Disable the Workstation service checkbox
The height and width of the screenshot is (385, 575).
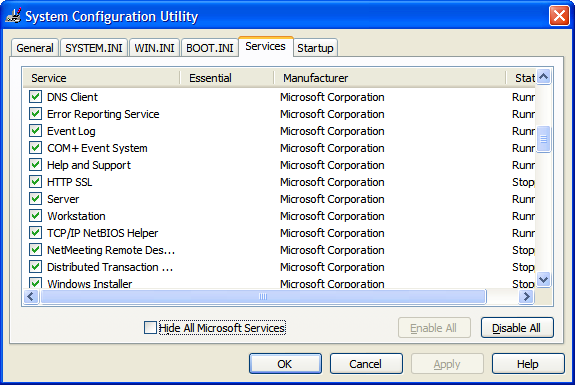(x=35, y=216)
